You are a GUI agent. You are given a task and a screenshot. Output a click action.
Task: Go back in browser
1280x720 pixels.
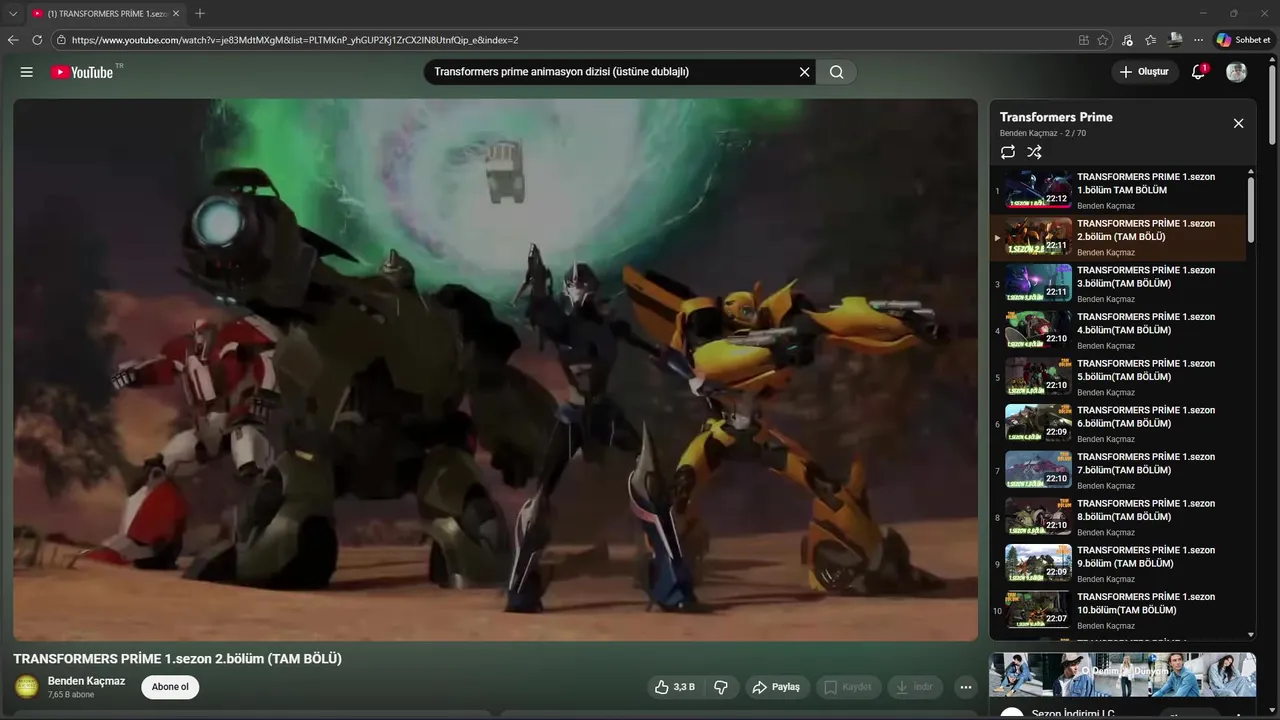13,40
